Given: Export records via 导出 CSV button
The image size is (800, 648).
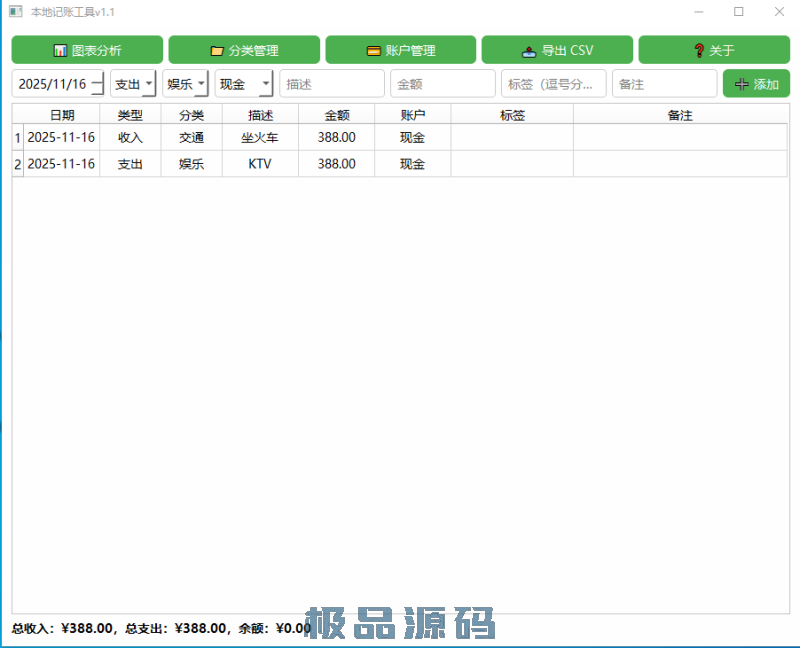Looking at the screenshot, I should [x=557, y=49].
